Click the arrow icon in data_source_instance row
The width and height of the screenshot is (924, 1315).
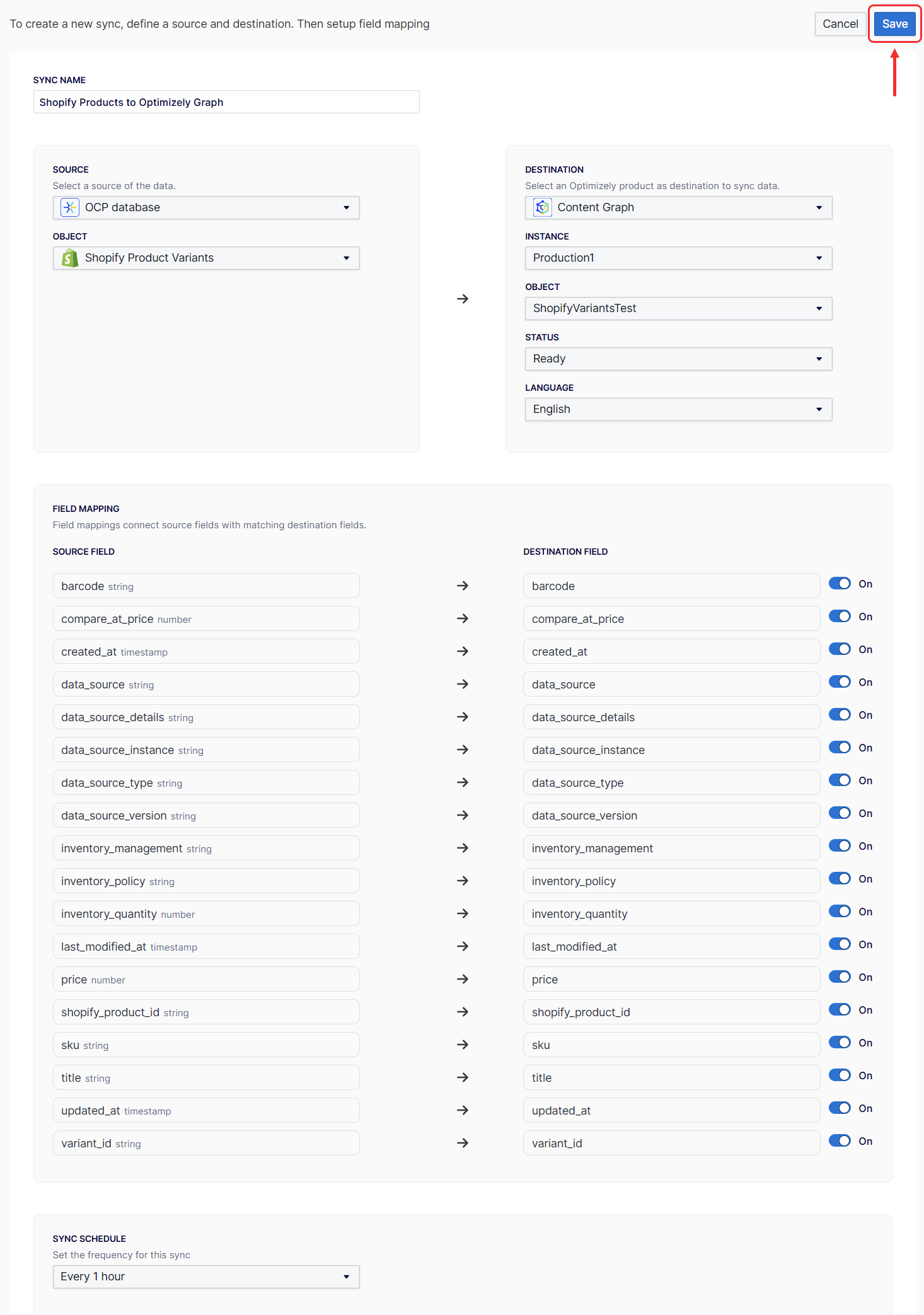click(463, 750)
